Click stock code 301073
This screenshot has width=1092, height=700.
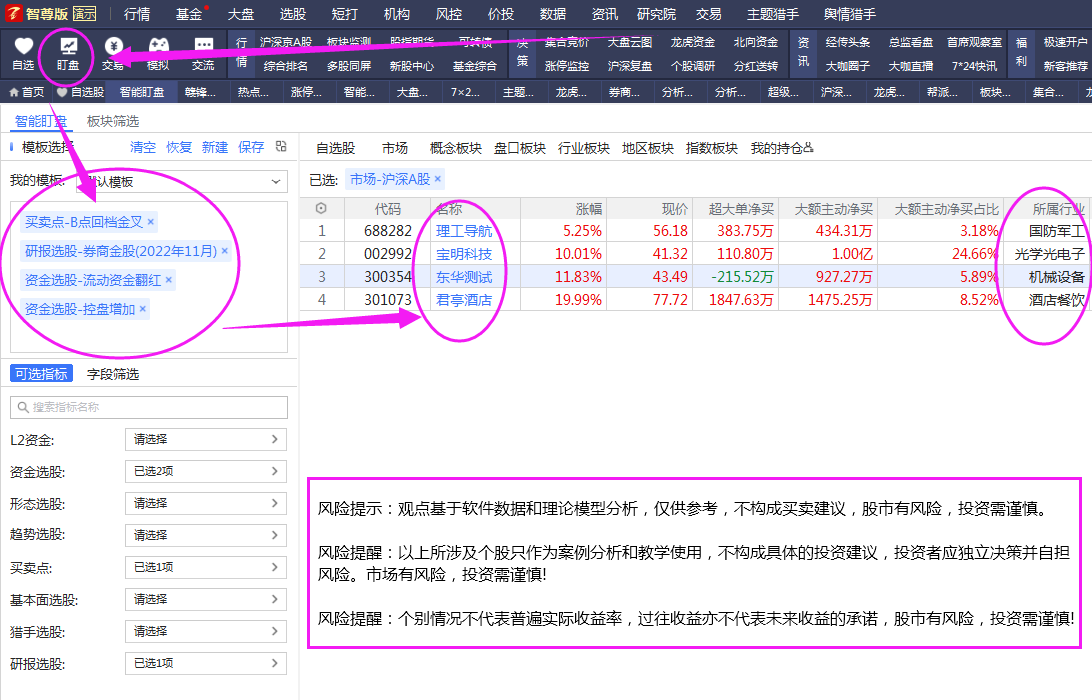[x=388, y=300]
